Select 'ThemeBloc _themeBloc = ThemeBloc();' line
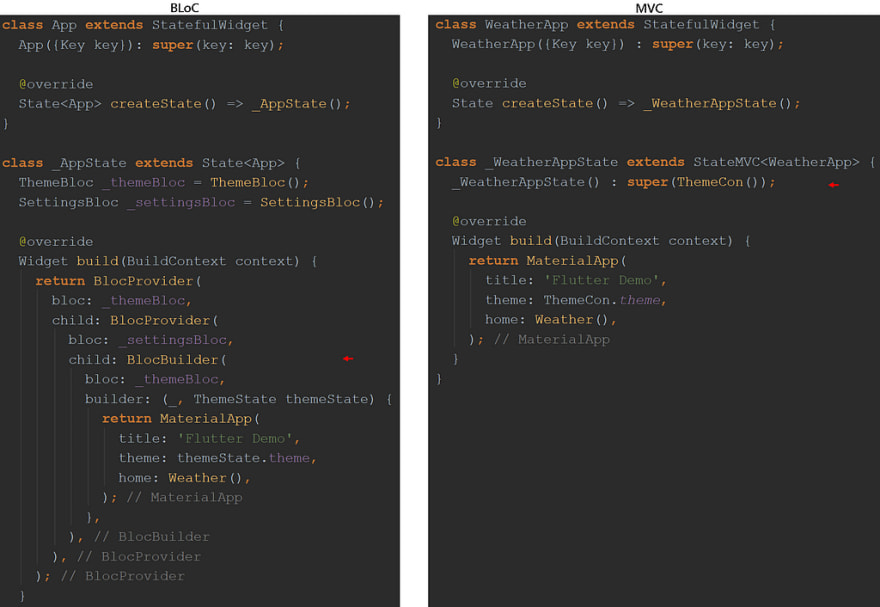 click(163, 183)
